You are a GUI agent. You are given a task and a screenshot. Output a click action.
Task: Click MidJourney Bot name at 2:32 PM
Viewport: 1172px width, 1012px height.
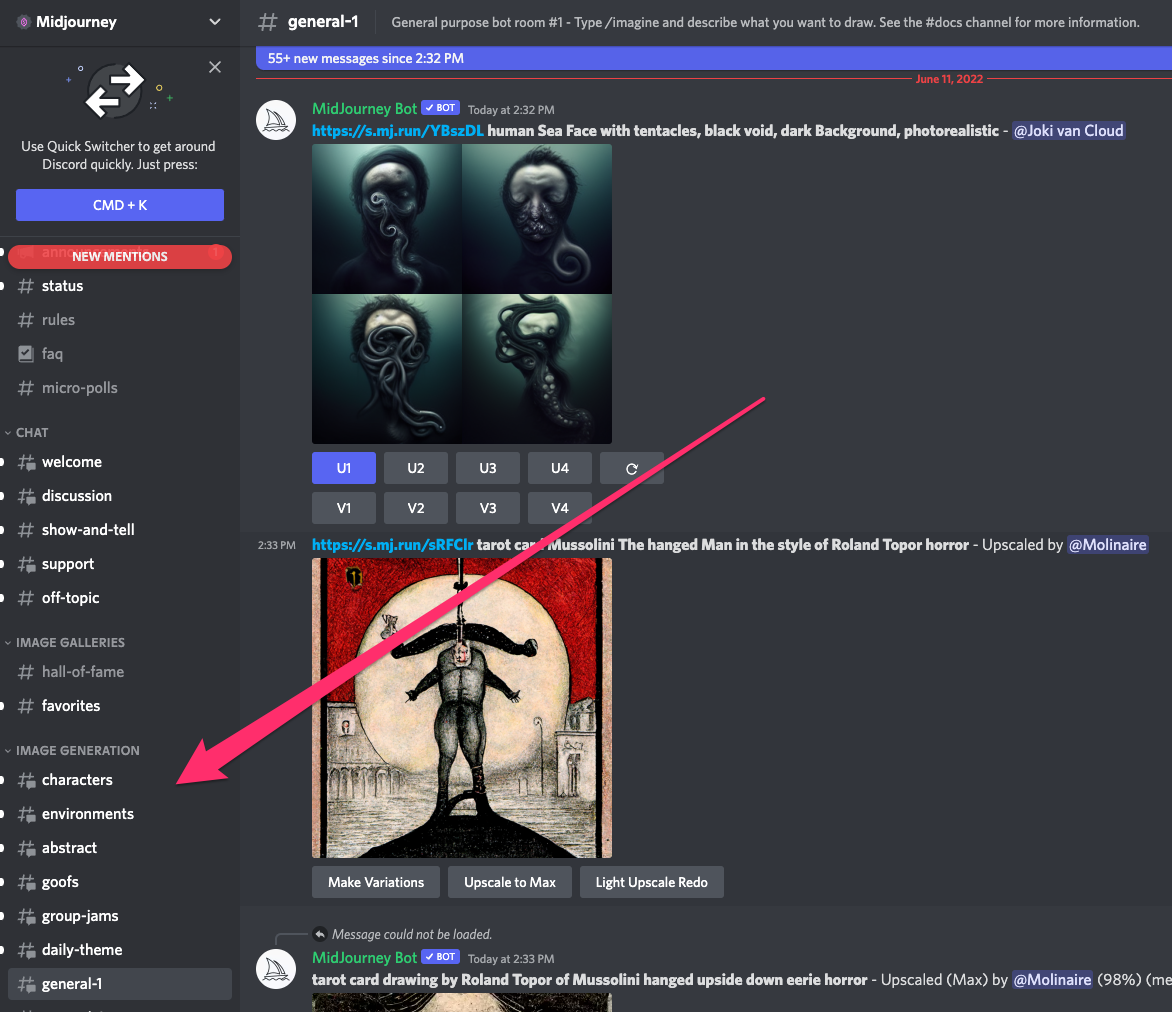(364, 109)
